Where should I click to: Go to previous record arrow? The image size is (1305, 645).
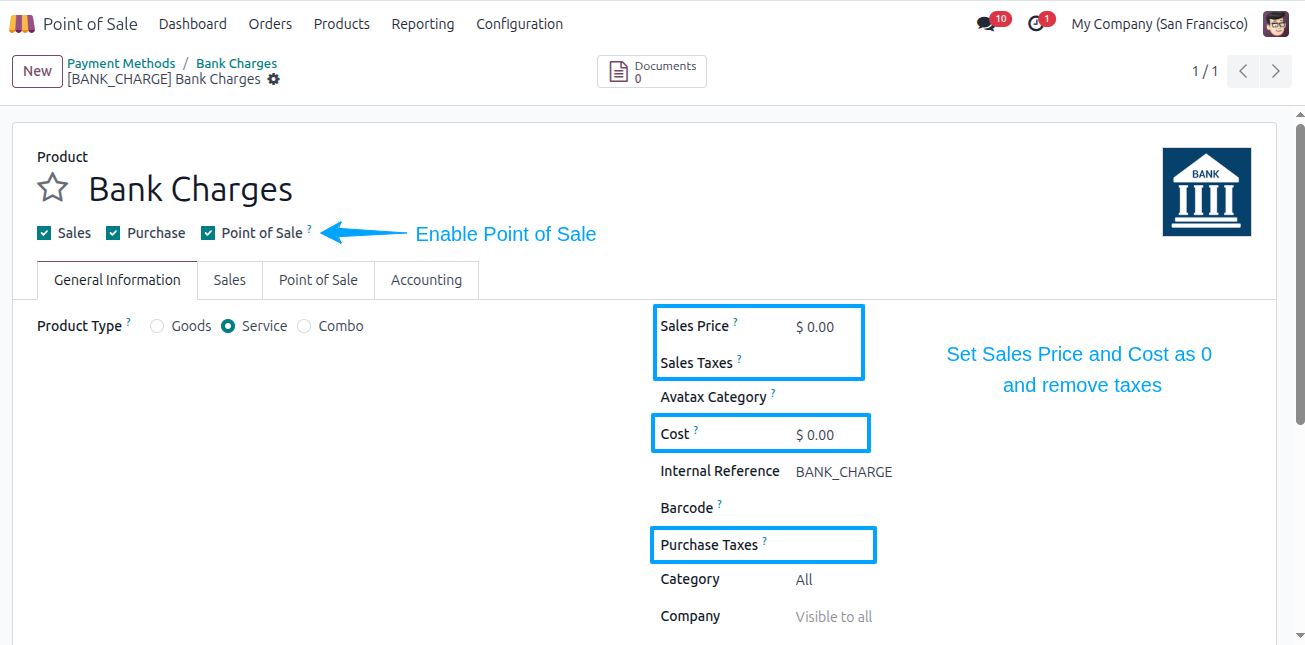point(1243,71)
